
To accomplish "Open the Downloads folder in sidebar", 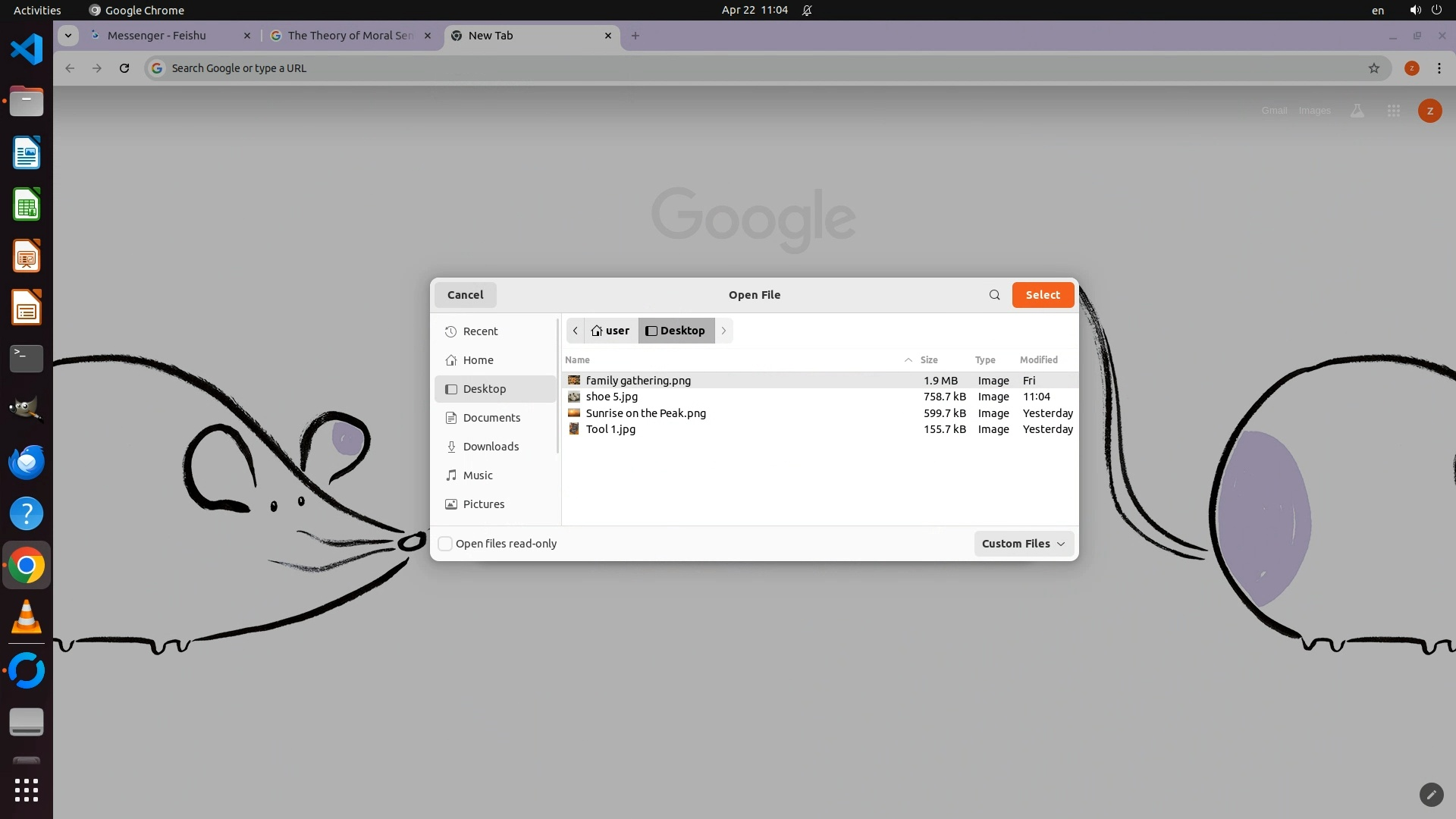I will pos(491,447).
